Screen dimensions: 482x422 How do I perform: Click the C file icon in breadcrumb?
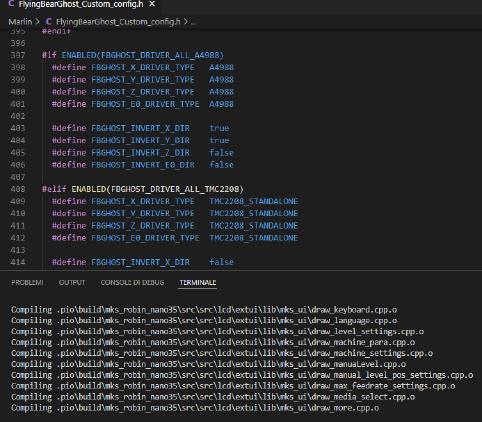pos(49,22)
